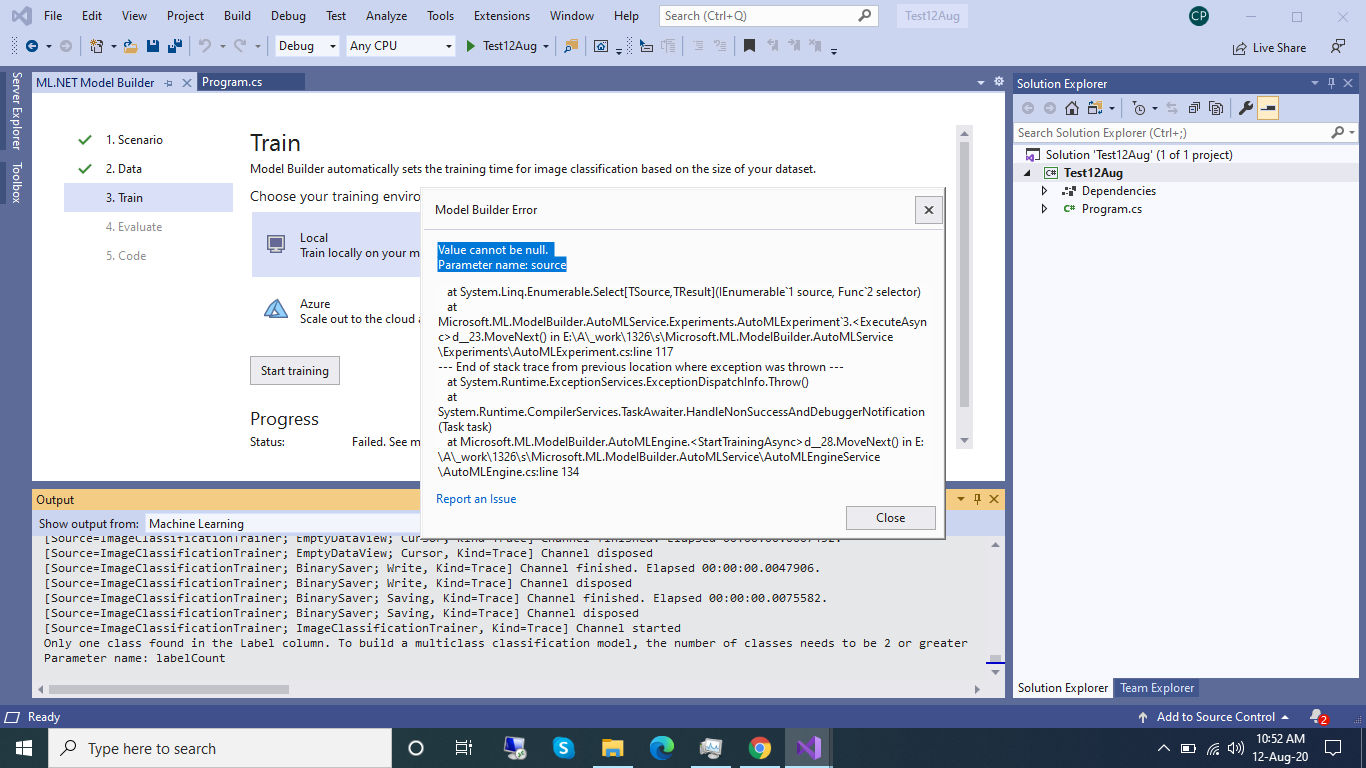This screenshot has width=1366, height=768.
Task: Open the Report an Issue link
Action: pyautogui.click(x=475, y=498)
